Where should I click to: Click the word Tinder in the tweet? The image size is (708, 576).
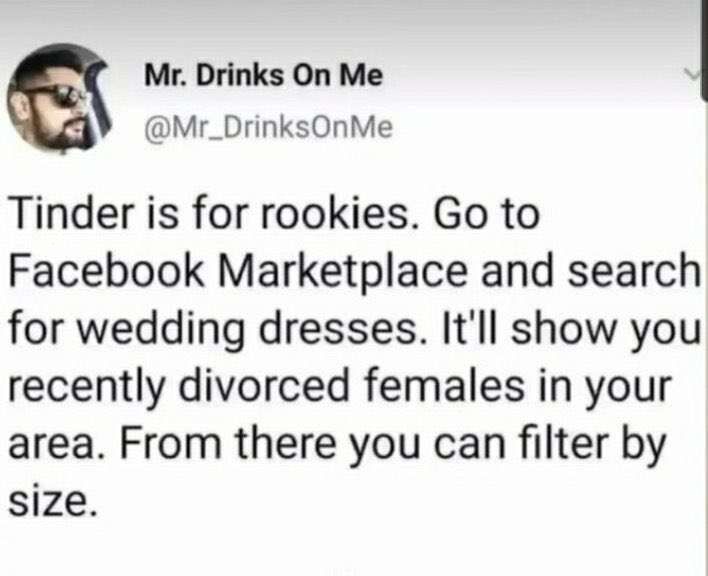point(65,215)
